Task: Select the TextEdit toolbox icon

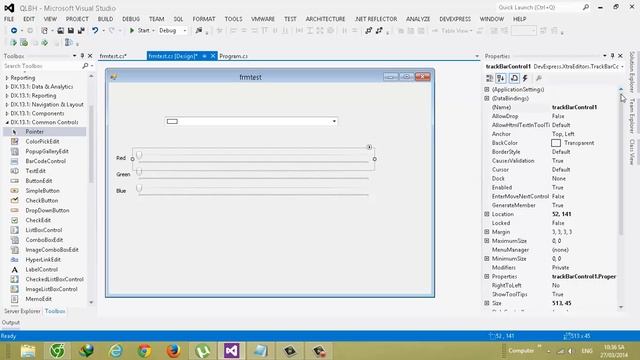Action: tap(15, 171)
